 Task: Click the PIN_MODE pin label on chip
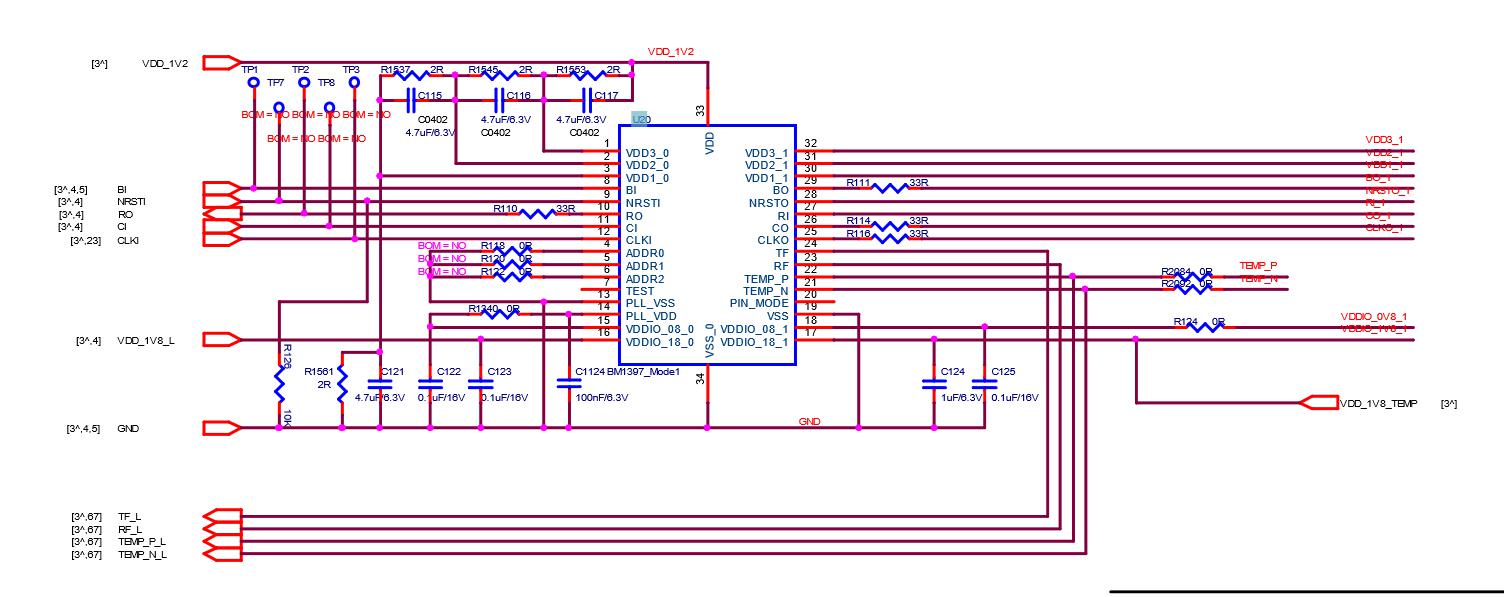point(759,303)
